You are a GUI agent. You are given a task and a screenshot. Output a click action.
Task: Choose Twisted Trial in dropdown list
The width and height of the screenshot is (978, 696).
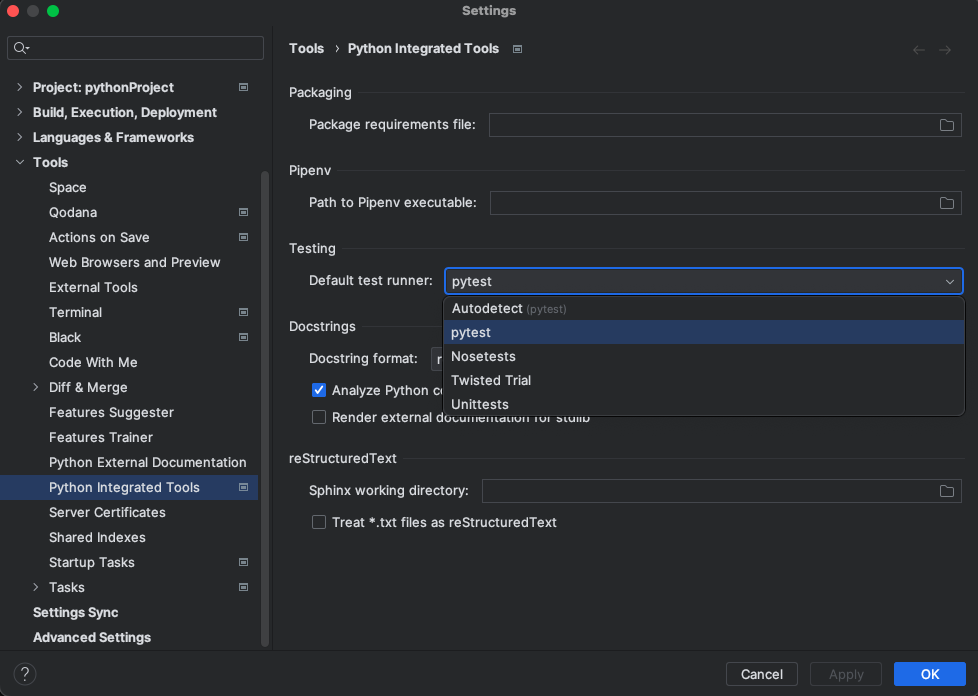[491, 380]
